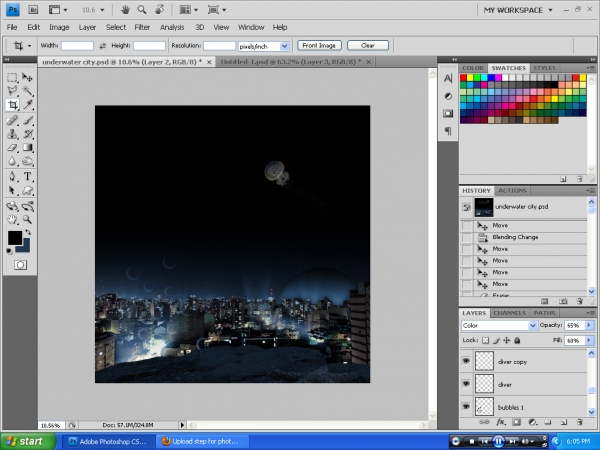
Task: Open the Opacity slider arrow
Action: (589, 325)
